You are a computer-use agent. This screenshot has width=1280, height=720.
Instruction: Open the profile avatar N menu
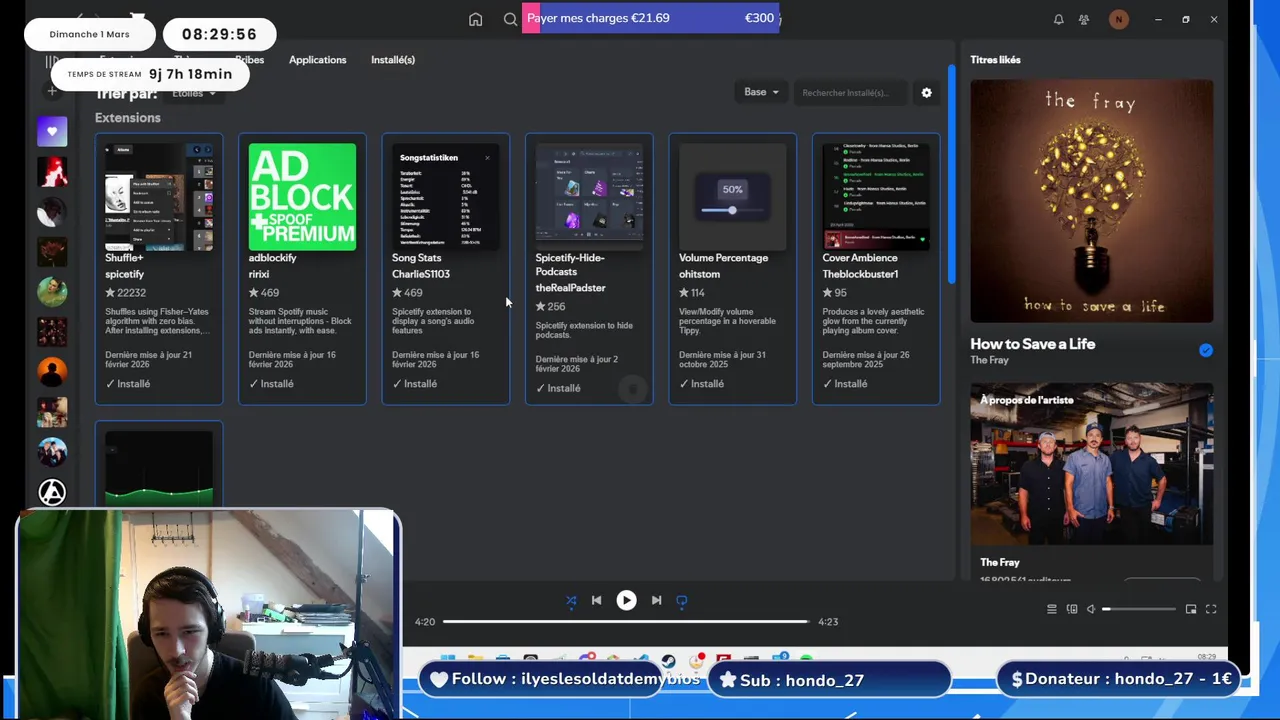(1118, 19)
